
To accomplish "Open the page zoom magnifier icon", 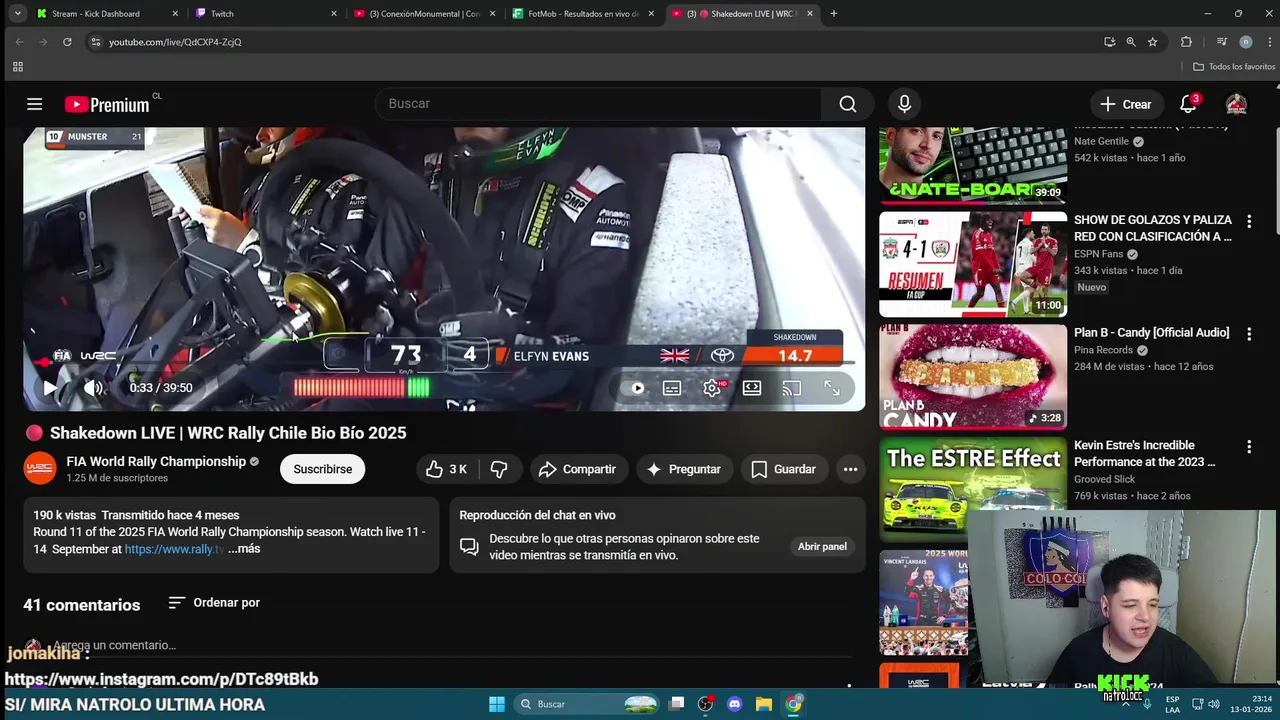I will (1131, 42).
